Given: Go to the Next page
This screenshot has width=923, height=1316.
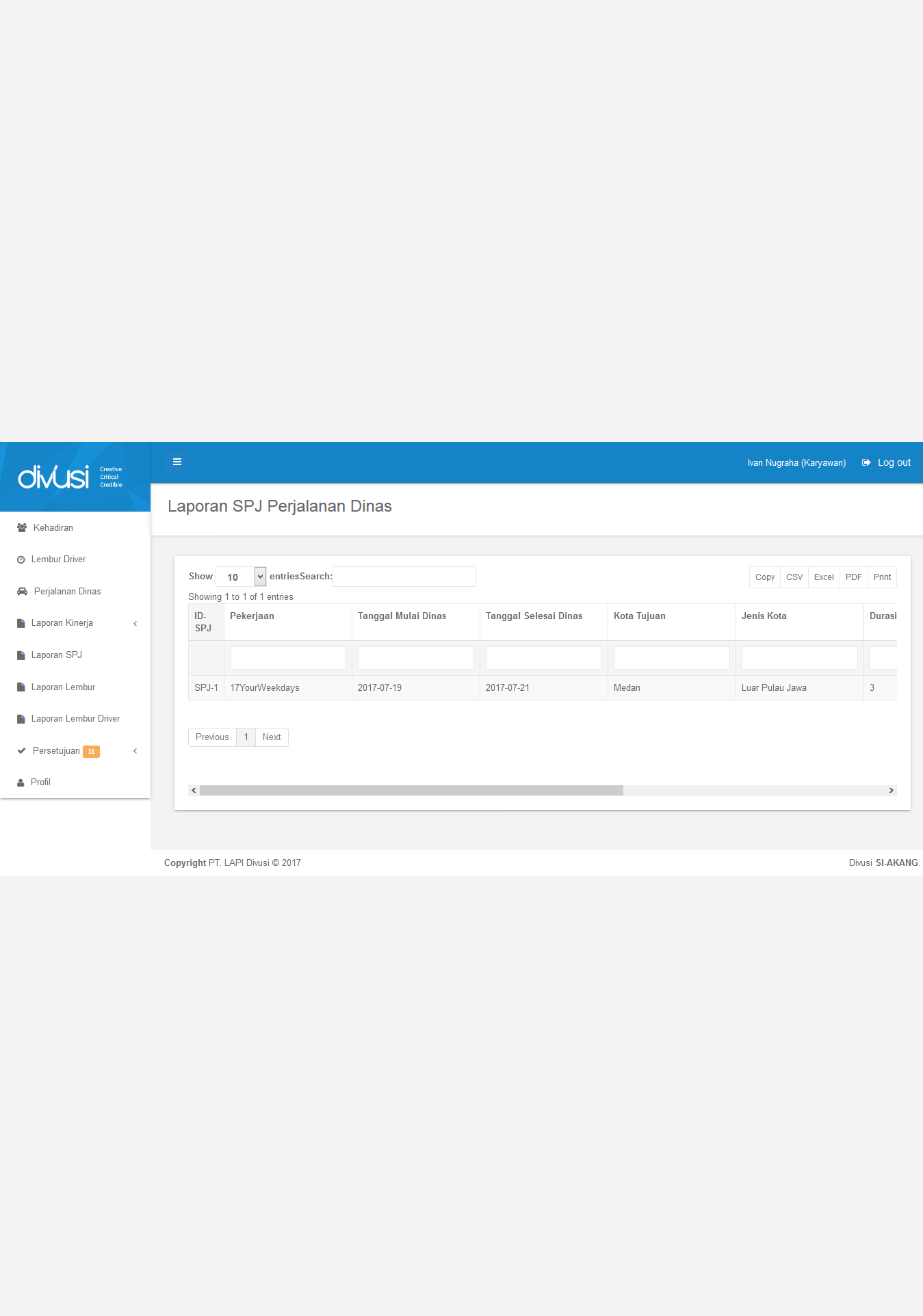Looking at the screenshot, I should coord(272,737).
